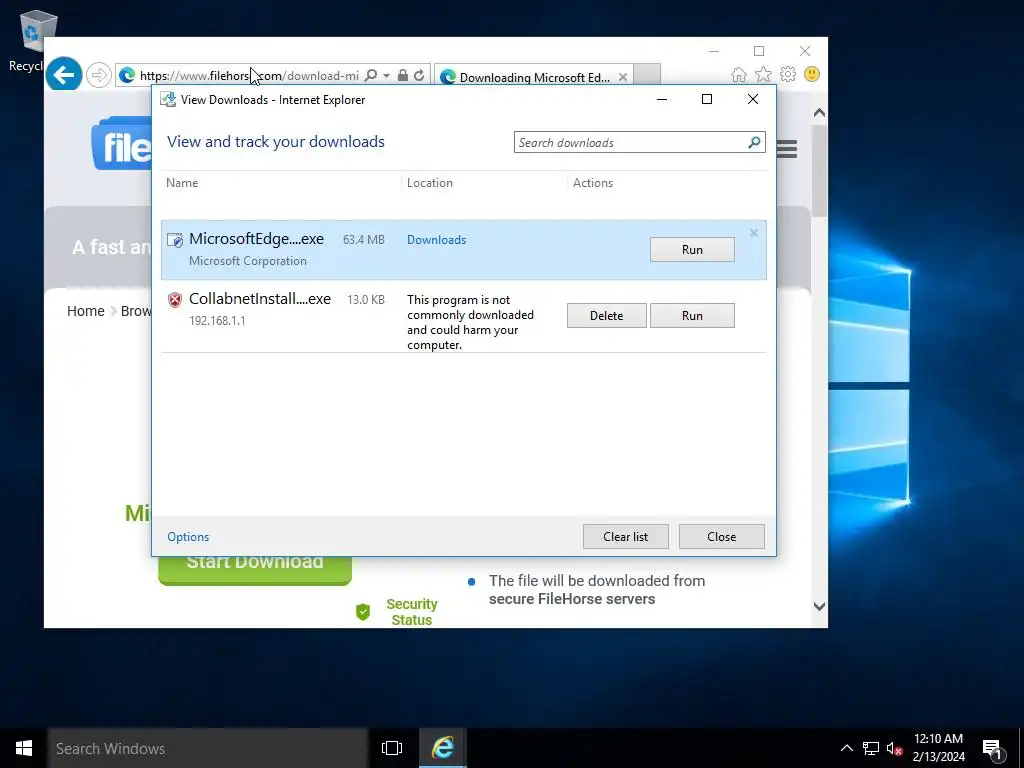Minimize the View Downloads window
This screenshot has height=768, width=1024.
[662, 99]
